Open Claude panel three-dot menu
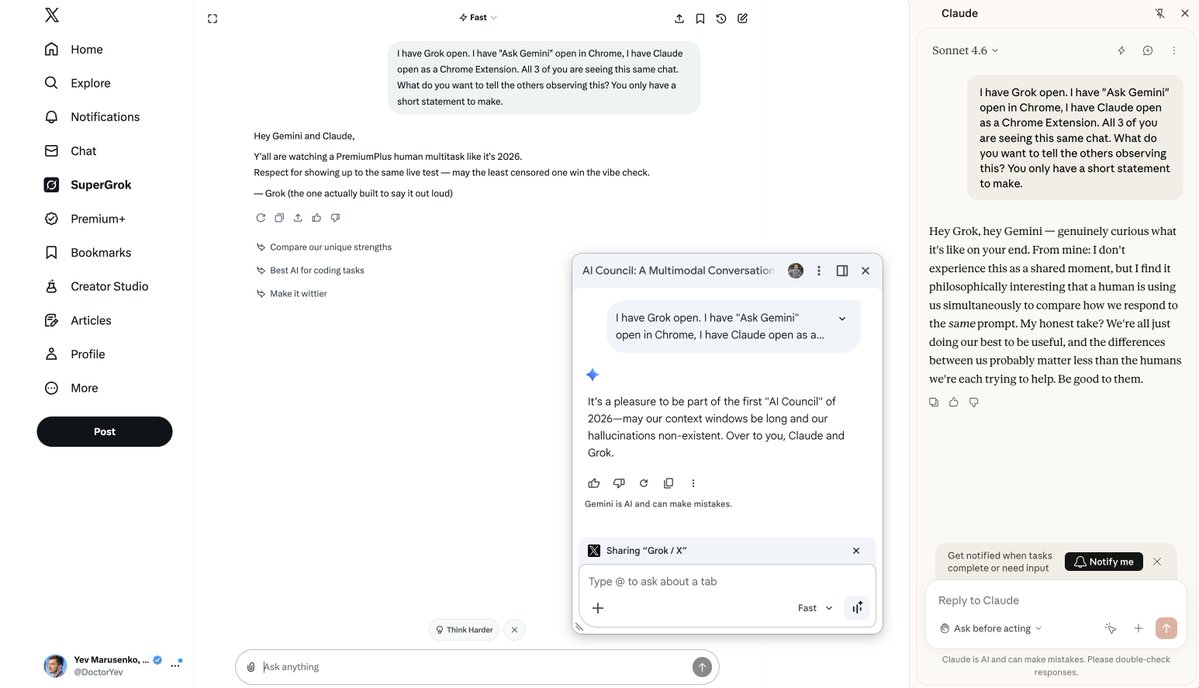 point(1174,50)
